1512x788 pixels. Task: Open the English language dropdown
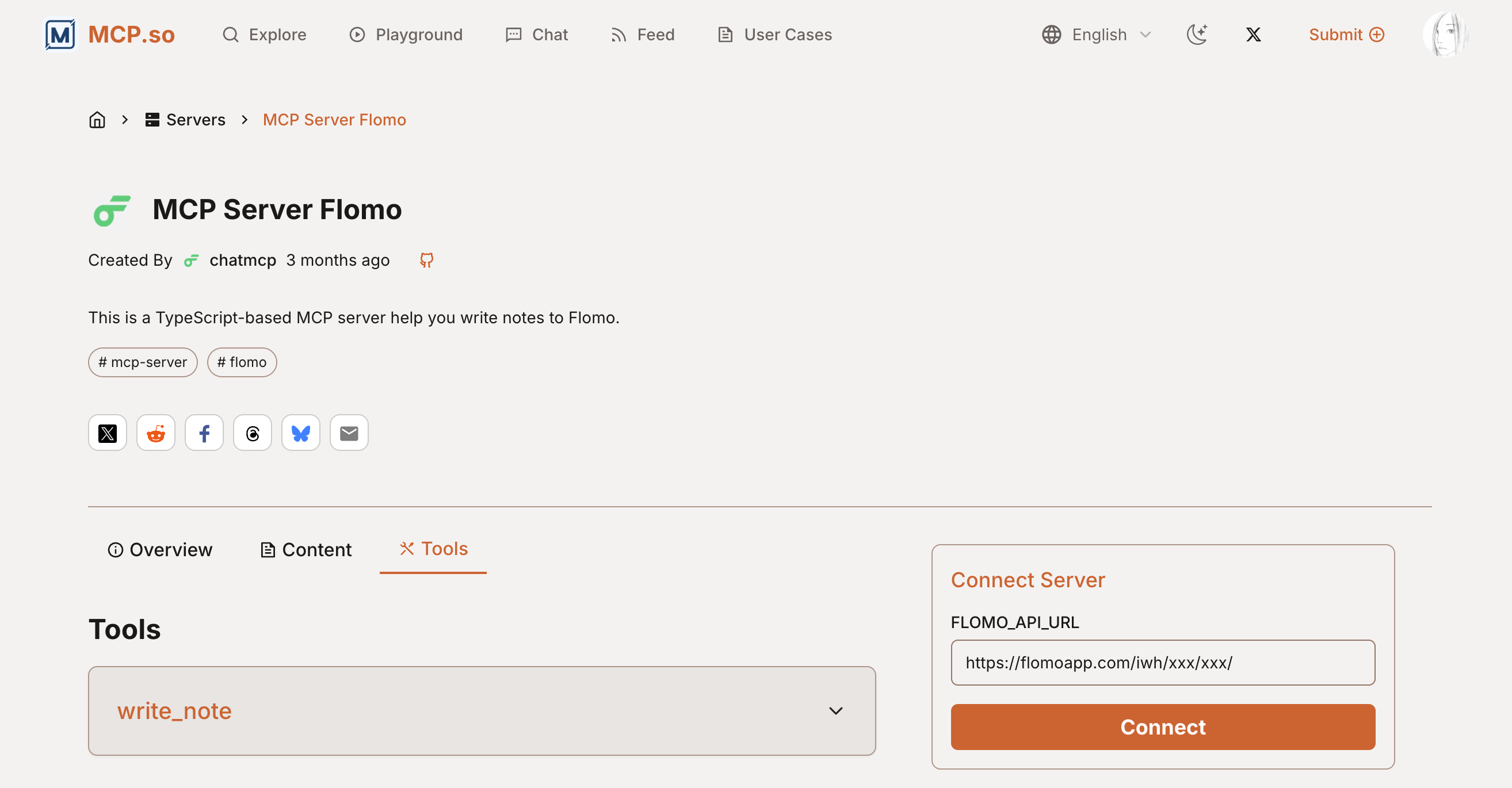1097,35
